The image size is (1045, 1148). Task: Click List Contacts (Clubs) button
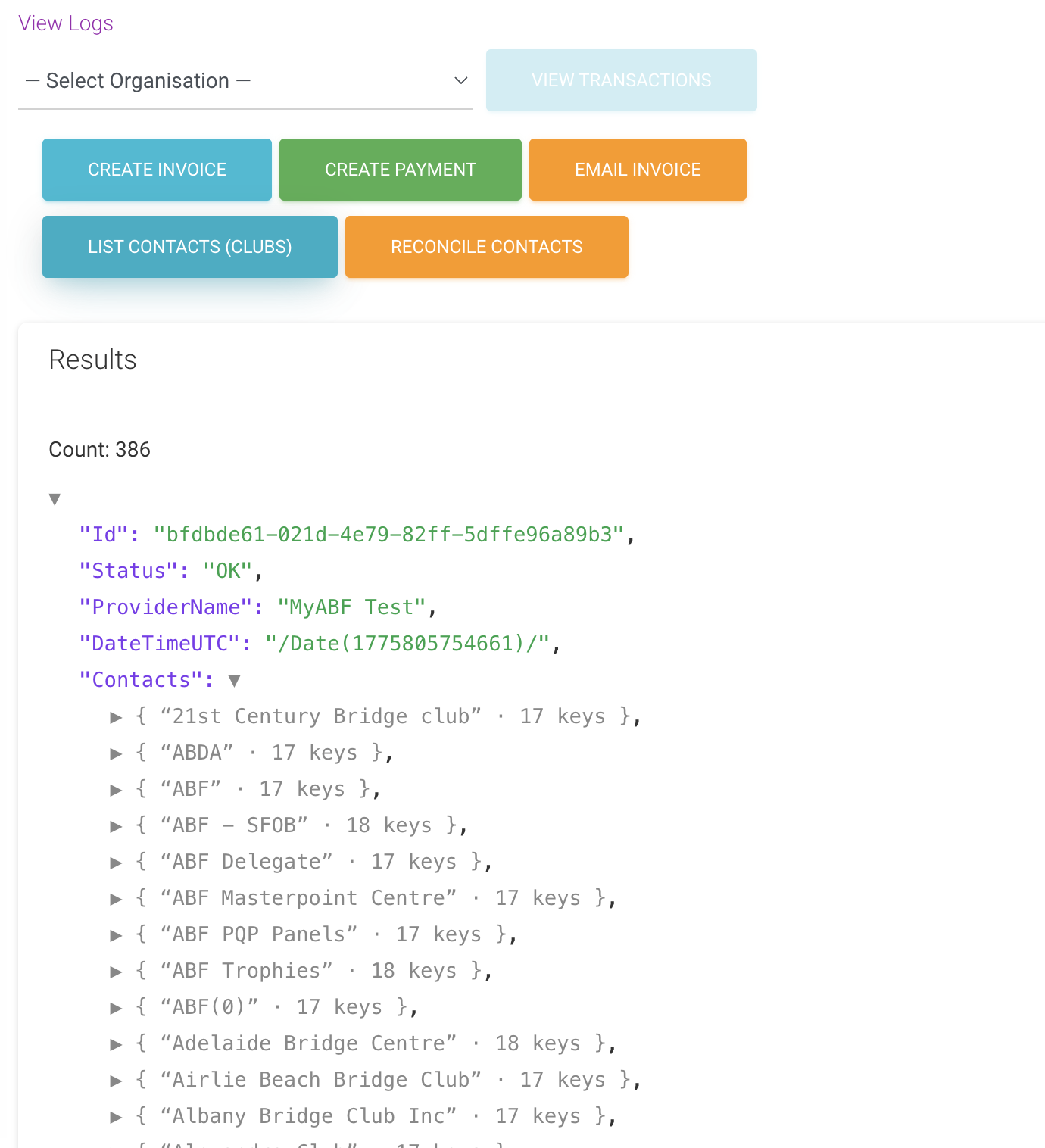pyautogui.click(x=189, y=247)
